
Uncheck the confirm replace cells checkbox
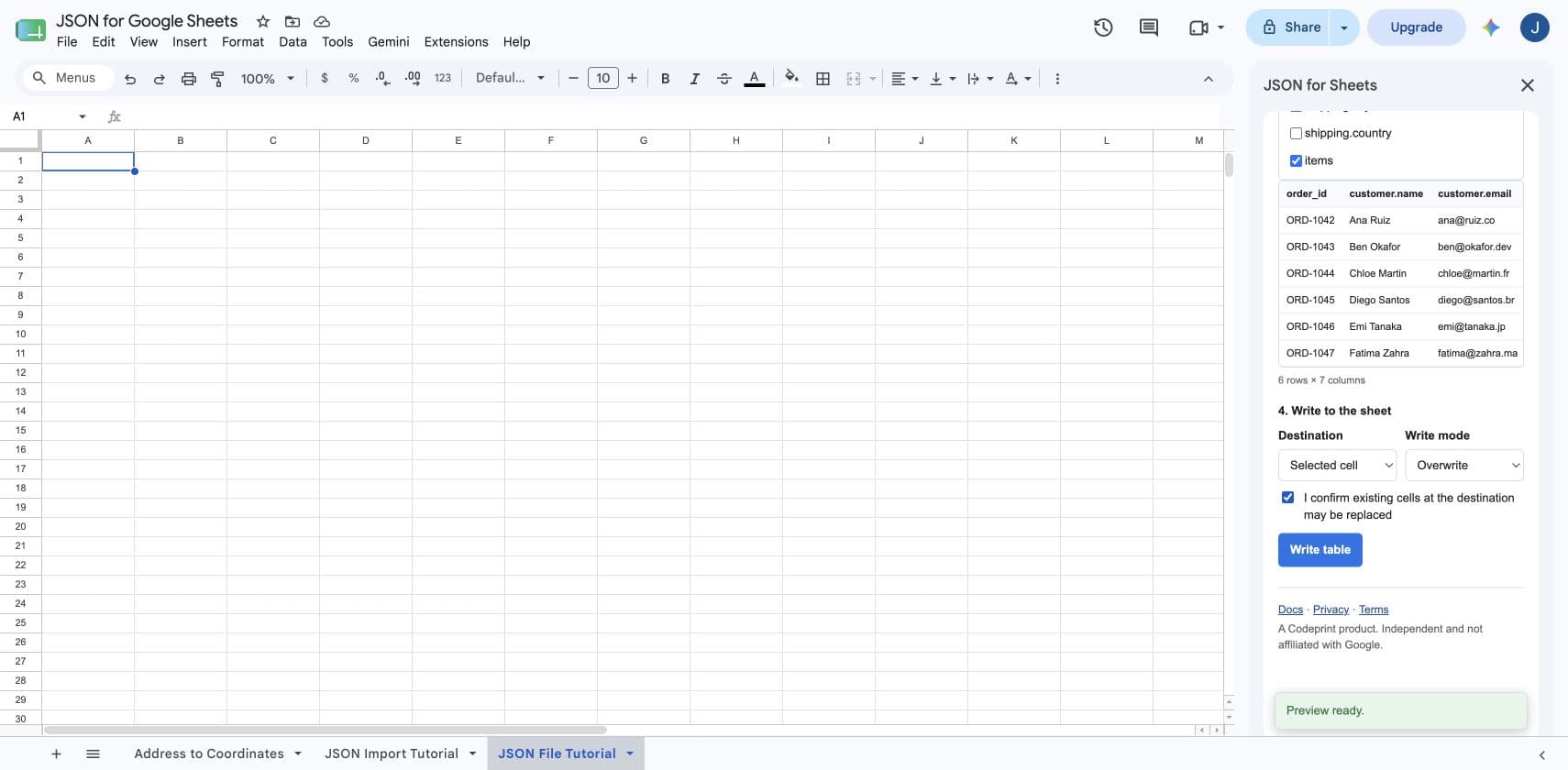click(1287, 498)
